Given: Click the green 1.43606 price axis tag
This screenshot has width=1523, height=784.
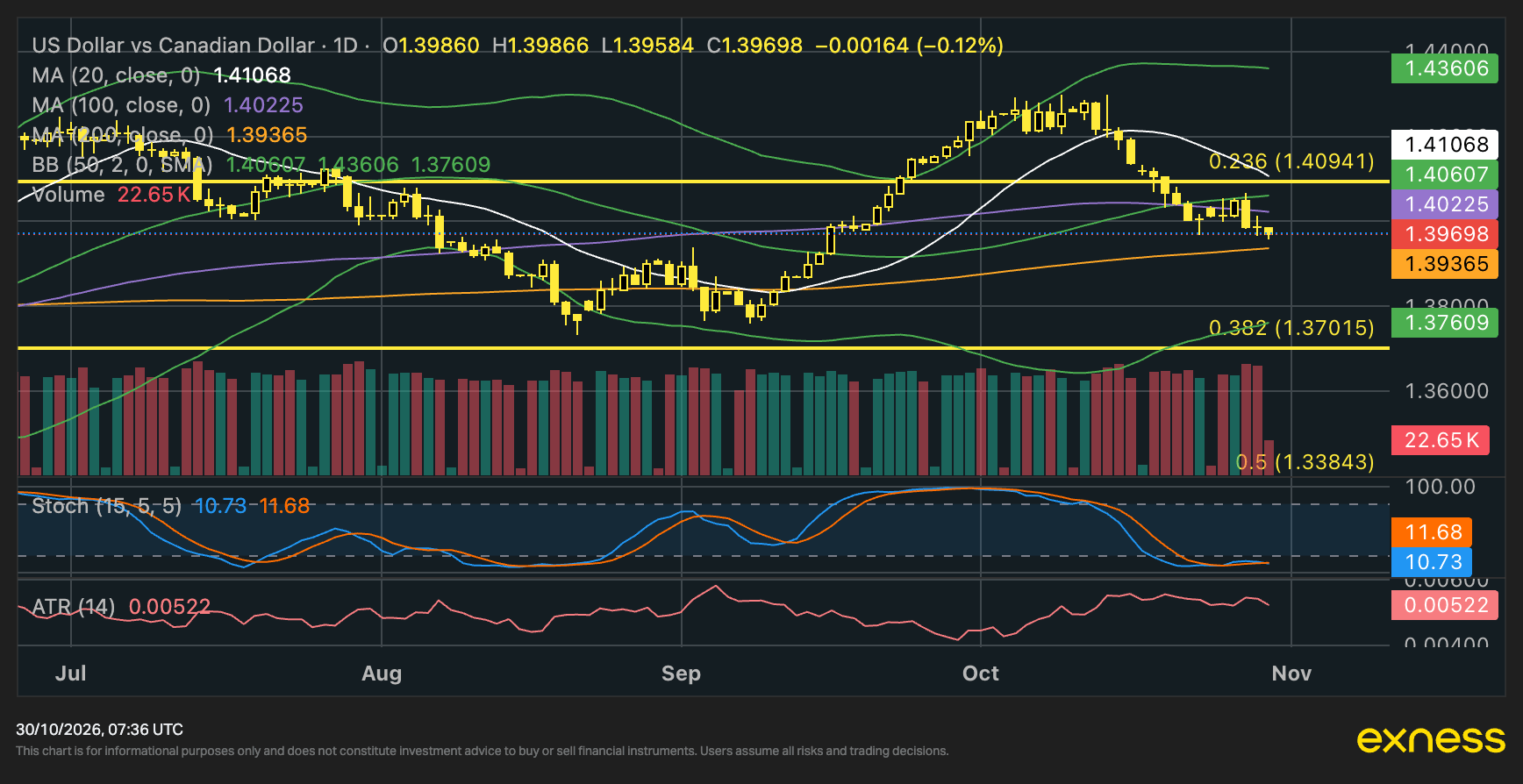Looking at the screenshot, I should click(x=1445, y=68).
